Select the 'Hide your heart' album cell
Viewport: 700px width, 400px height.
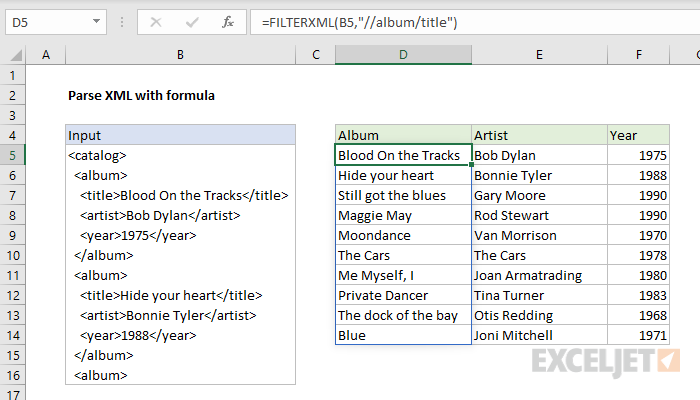(x=403, y=175)
